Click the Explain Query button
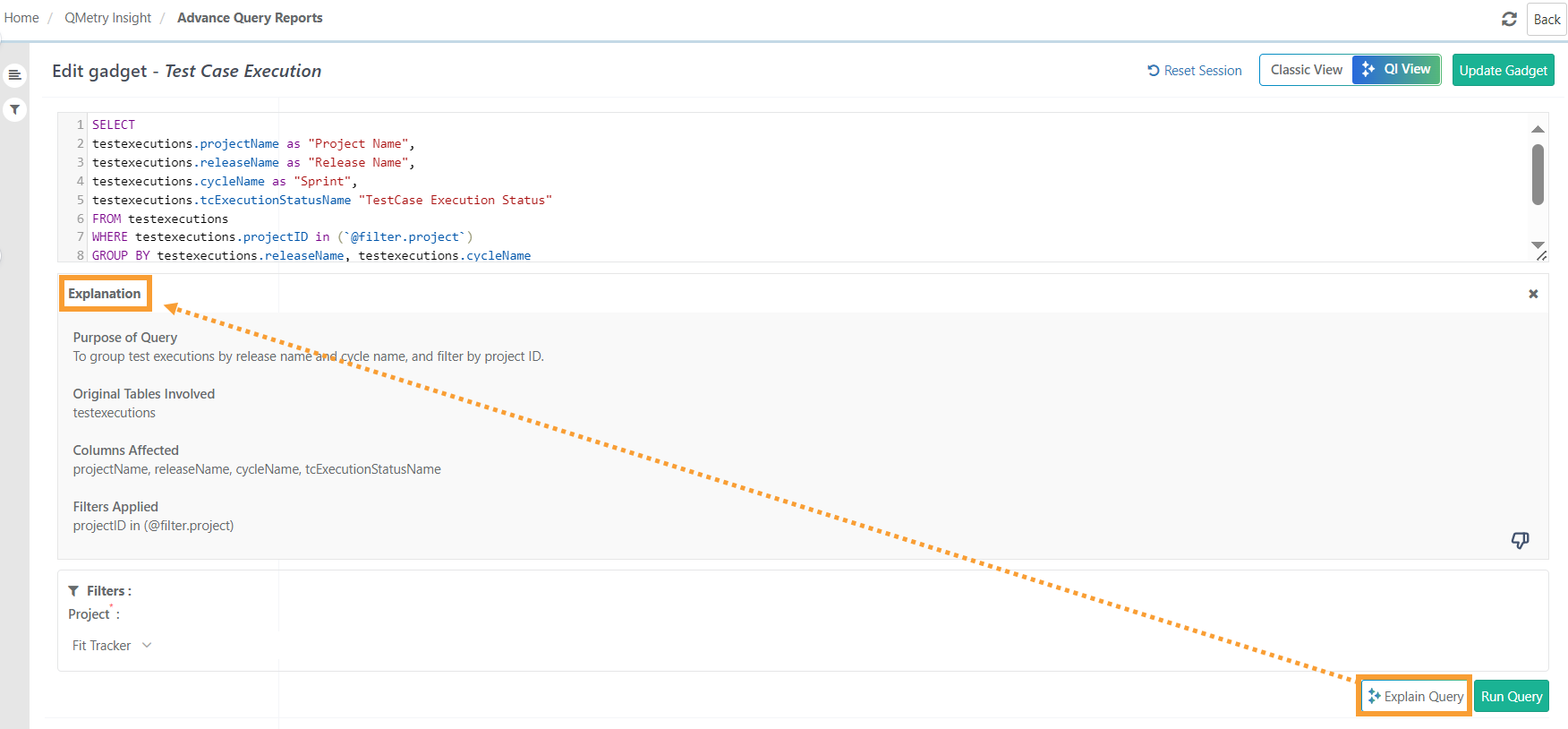The width and height of the screenshot is (1568, 729). [x=1415, y=697]
